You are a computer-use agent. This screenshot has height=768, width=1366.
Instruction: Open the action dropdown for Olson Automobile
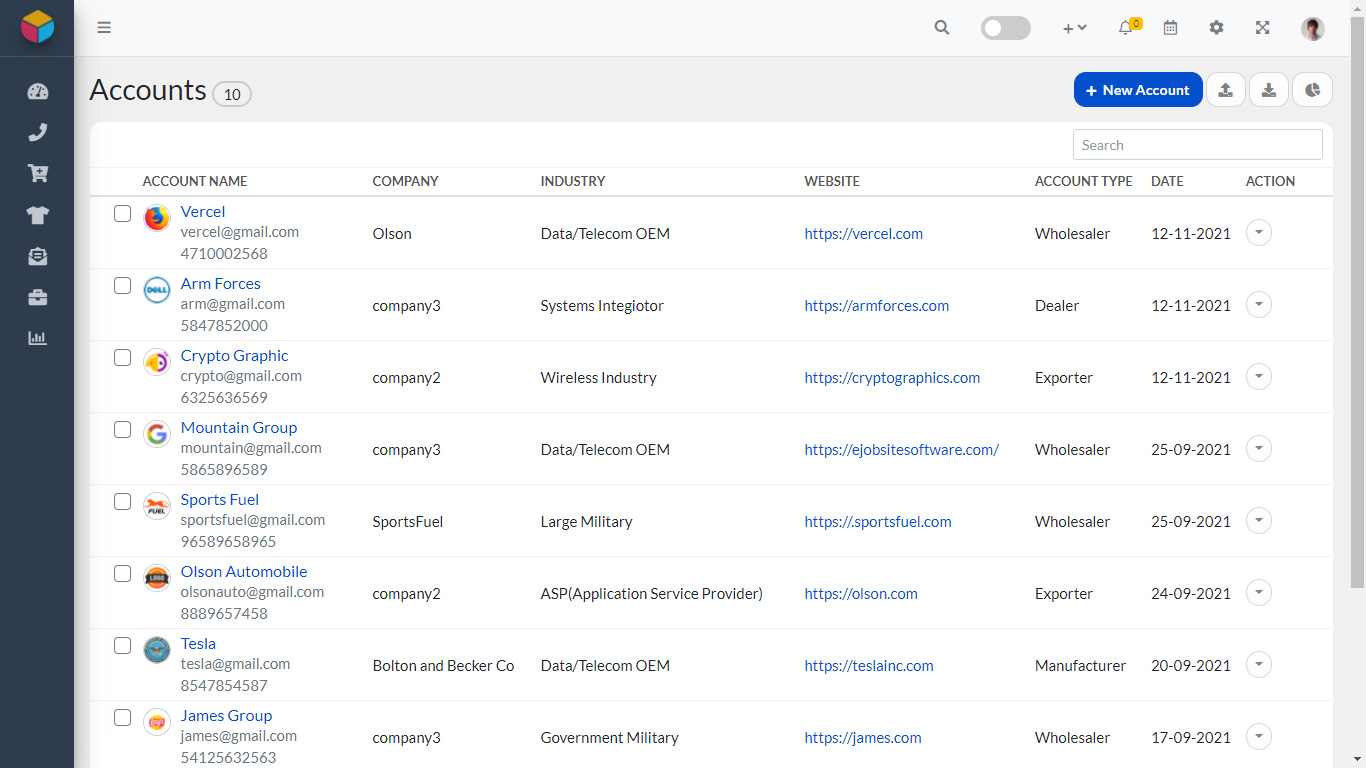1259,593
